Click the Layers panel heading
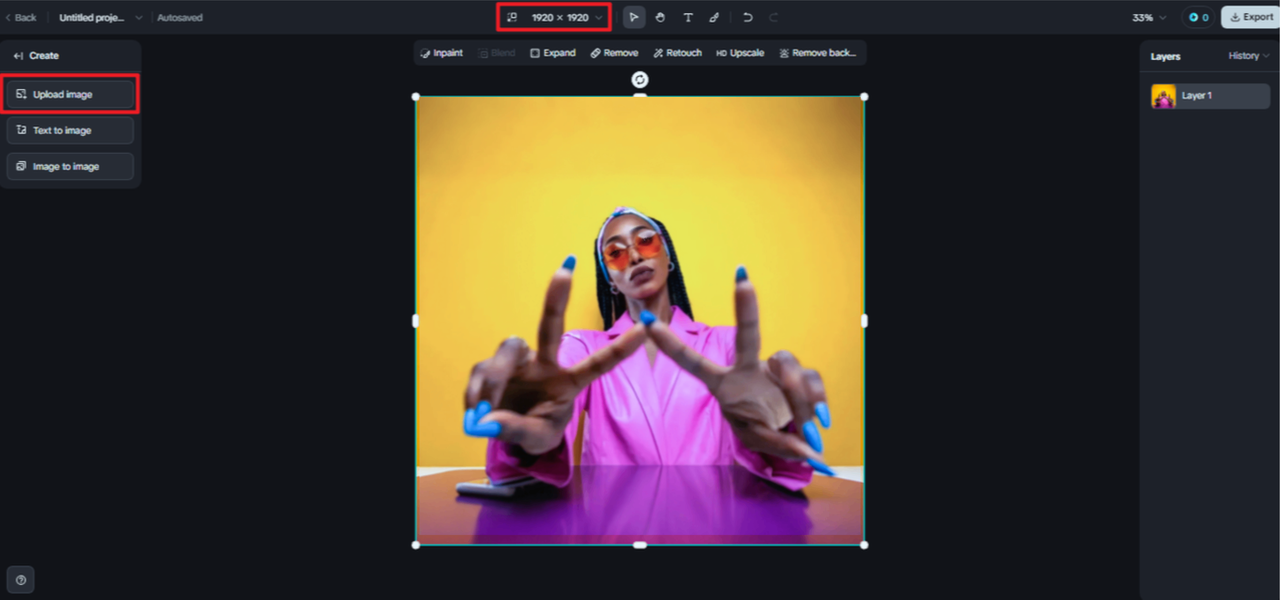 point(1165,56)
